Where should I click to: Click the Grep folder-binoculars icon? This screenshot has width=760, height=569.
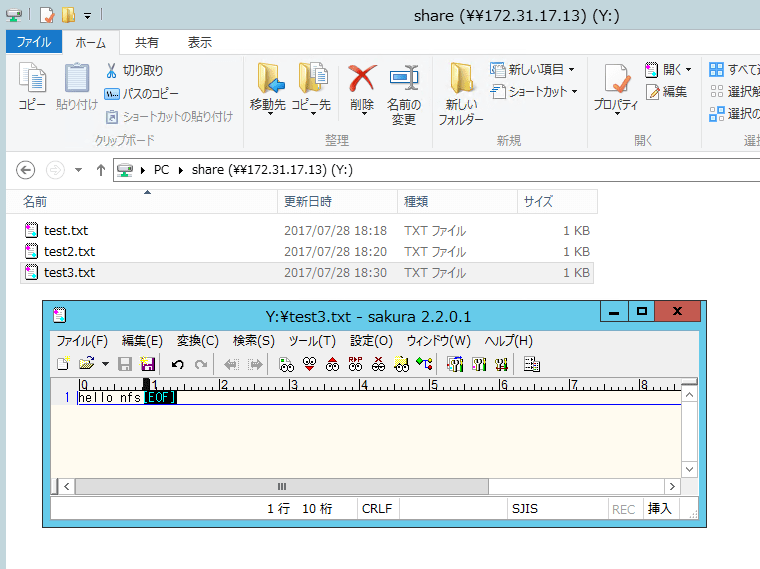401,364
